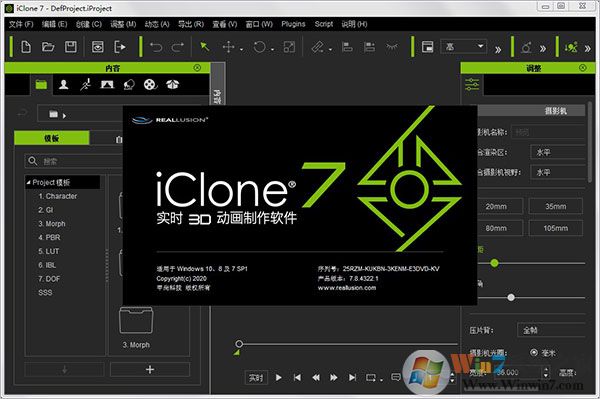Click the green lens slider handle

pos(494,263)
